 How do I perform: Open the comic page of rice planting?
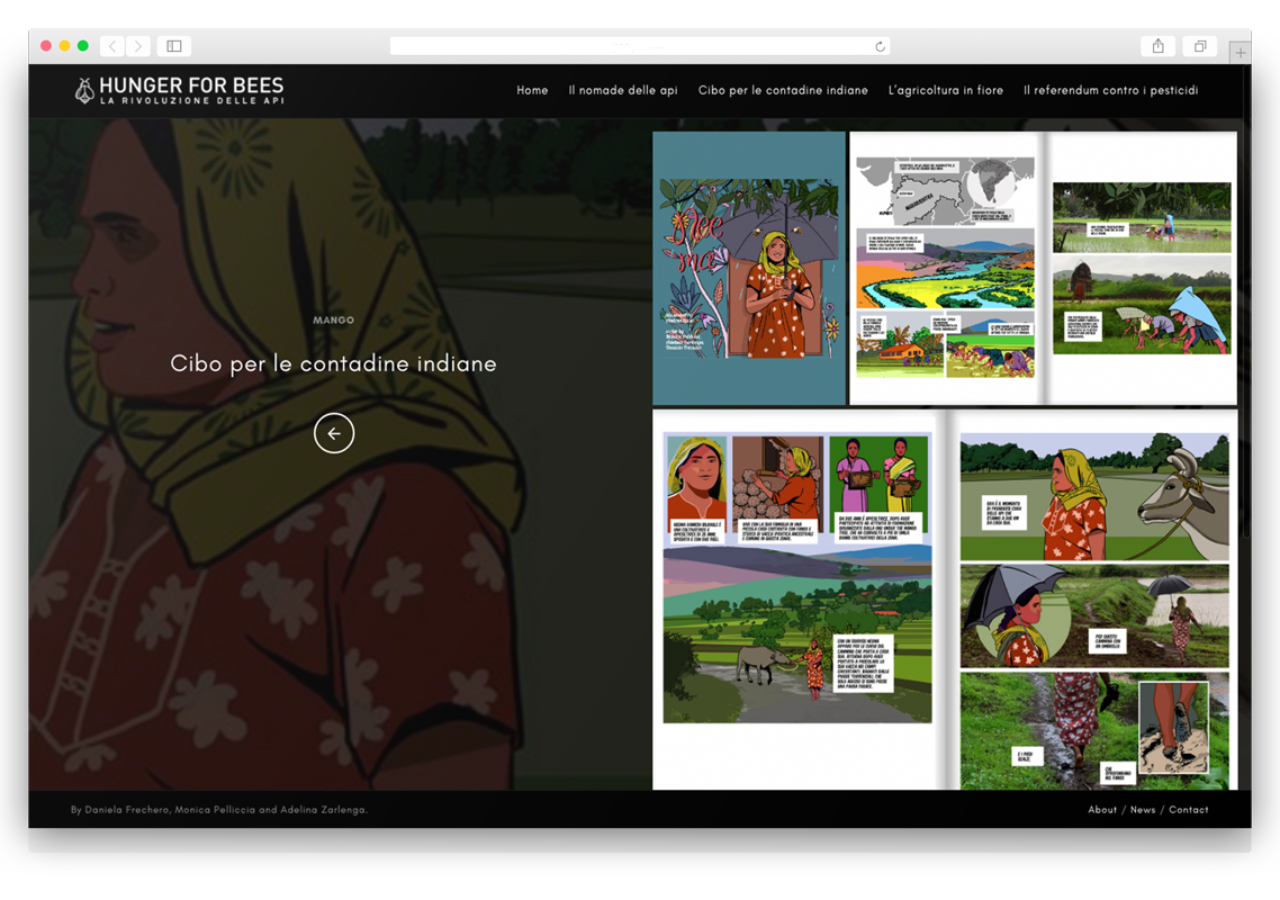coord(1141,268)
